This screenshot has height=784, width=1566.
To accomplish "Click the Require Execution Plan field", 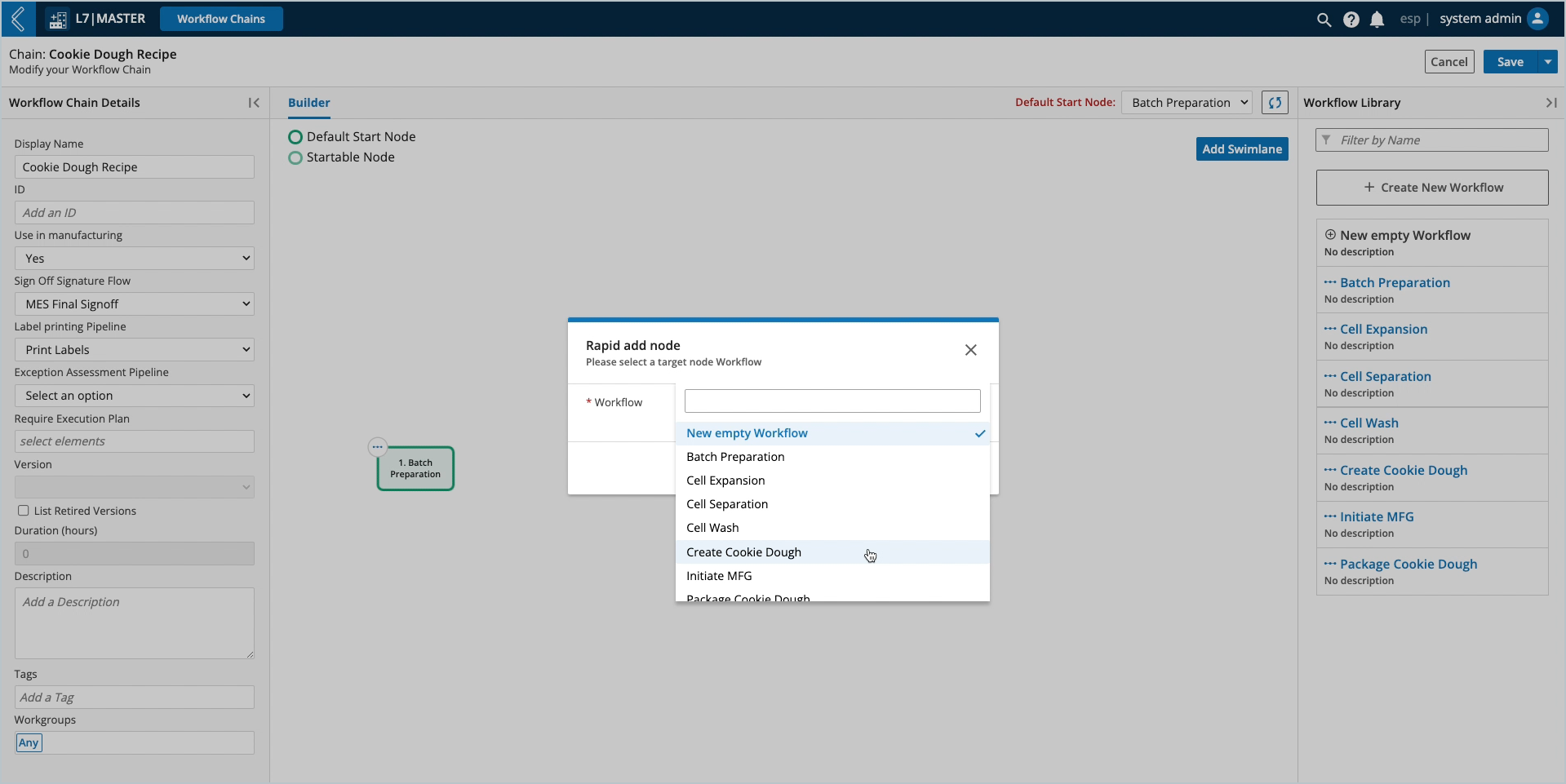I will 134,441.
